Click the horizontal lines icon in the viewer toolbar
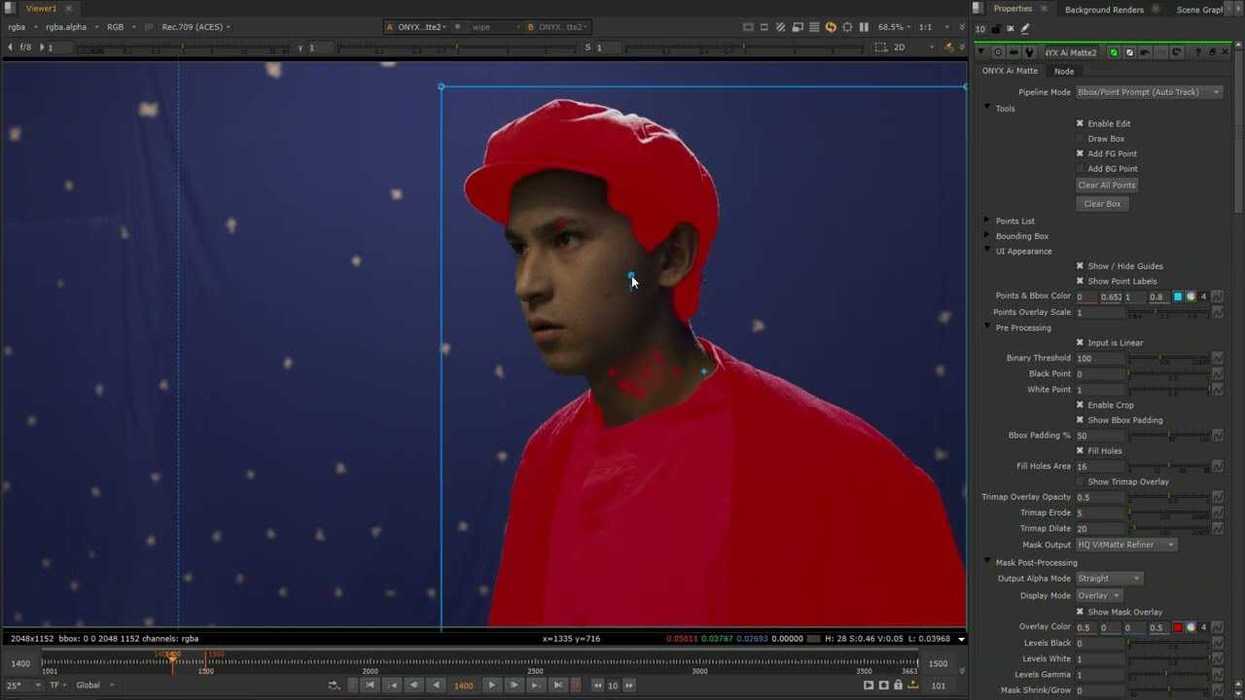The image size is (1245, 700). (x=814, y=27)
